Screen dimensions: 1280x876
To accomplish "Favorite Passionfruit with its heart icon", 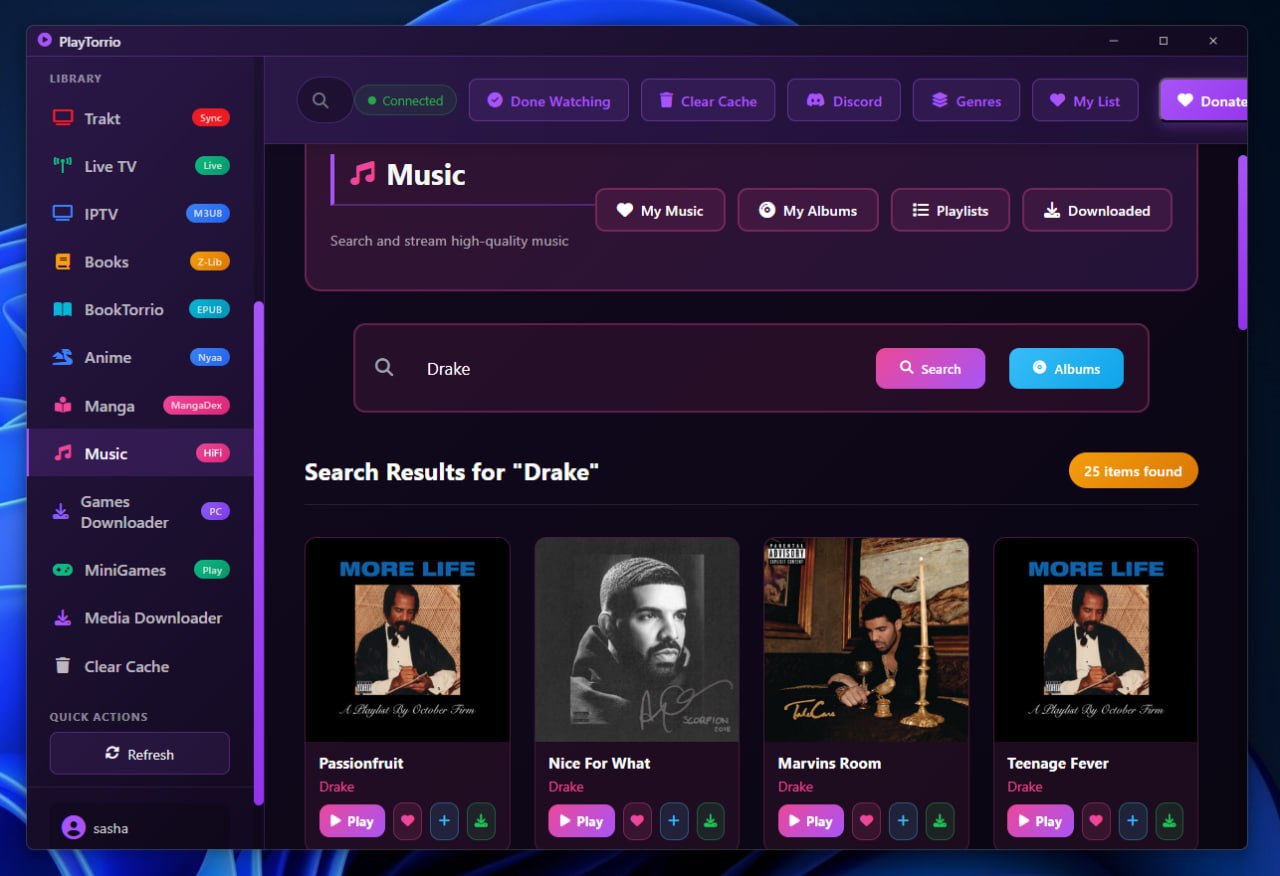I will point(407,821).
